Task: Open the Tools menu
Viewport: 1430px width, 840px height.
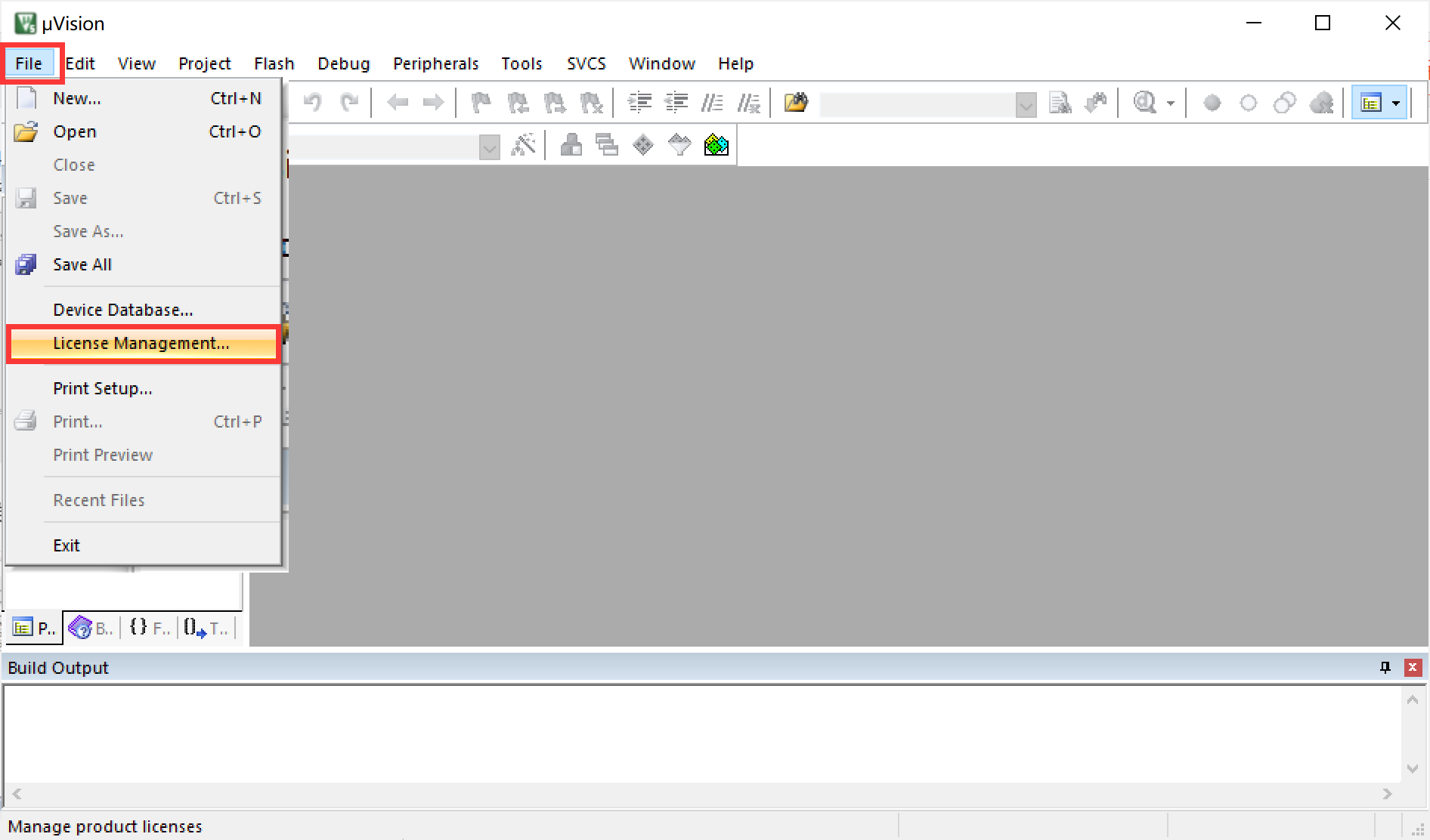Action: point(522,63)
